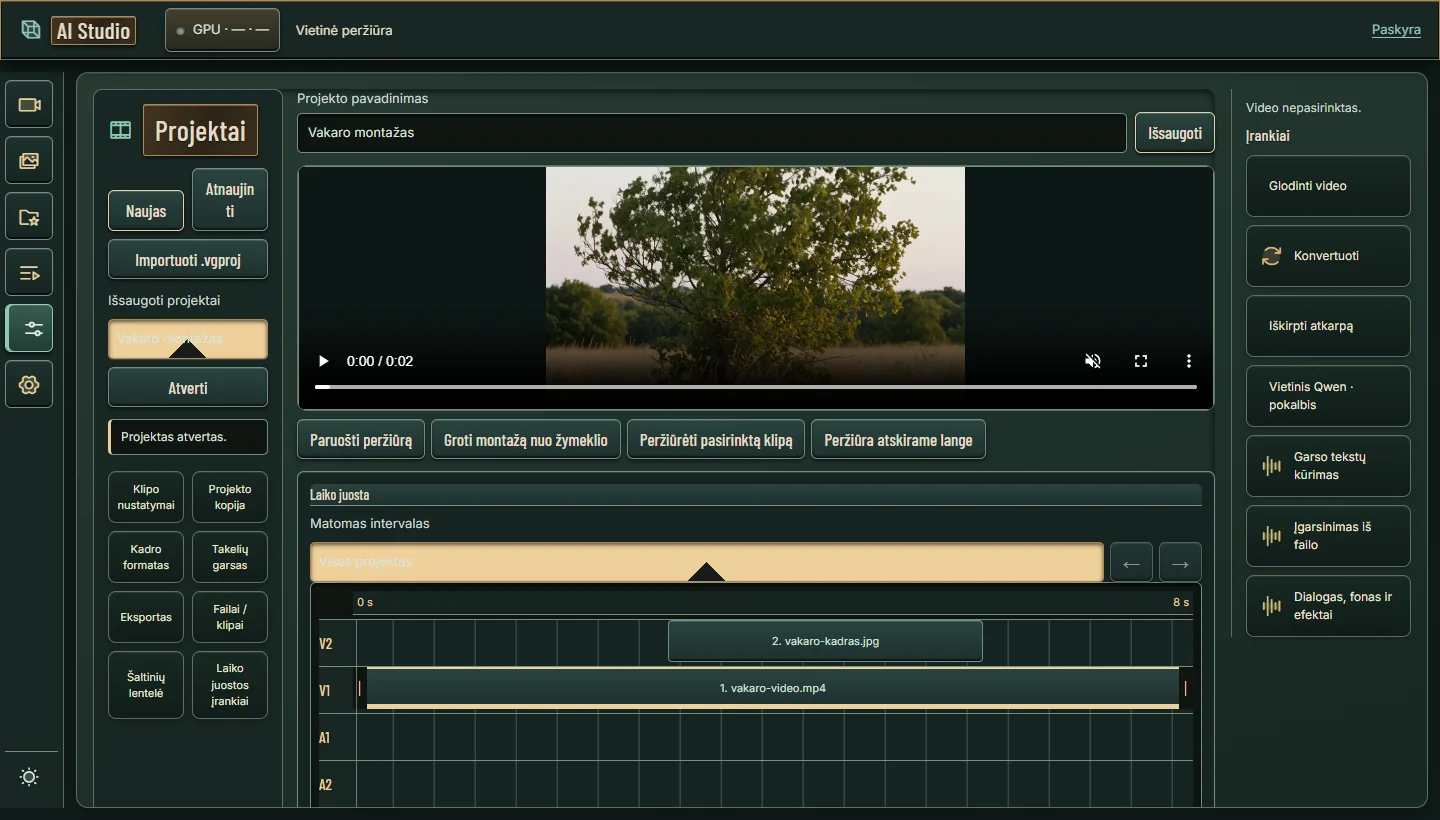Open the video player more options menu
This screenshot has height=820, width=1440.
coord(1189,361)
